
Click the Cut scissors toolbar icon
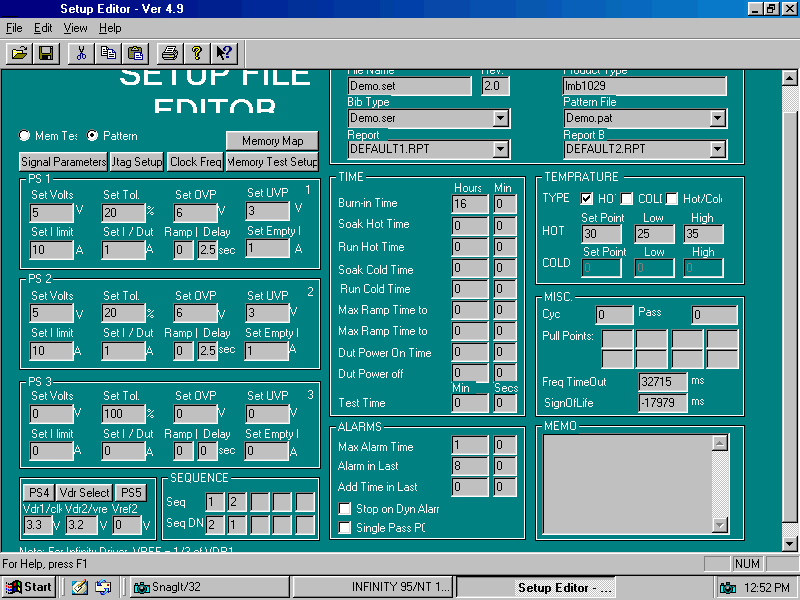point(82,53)
